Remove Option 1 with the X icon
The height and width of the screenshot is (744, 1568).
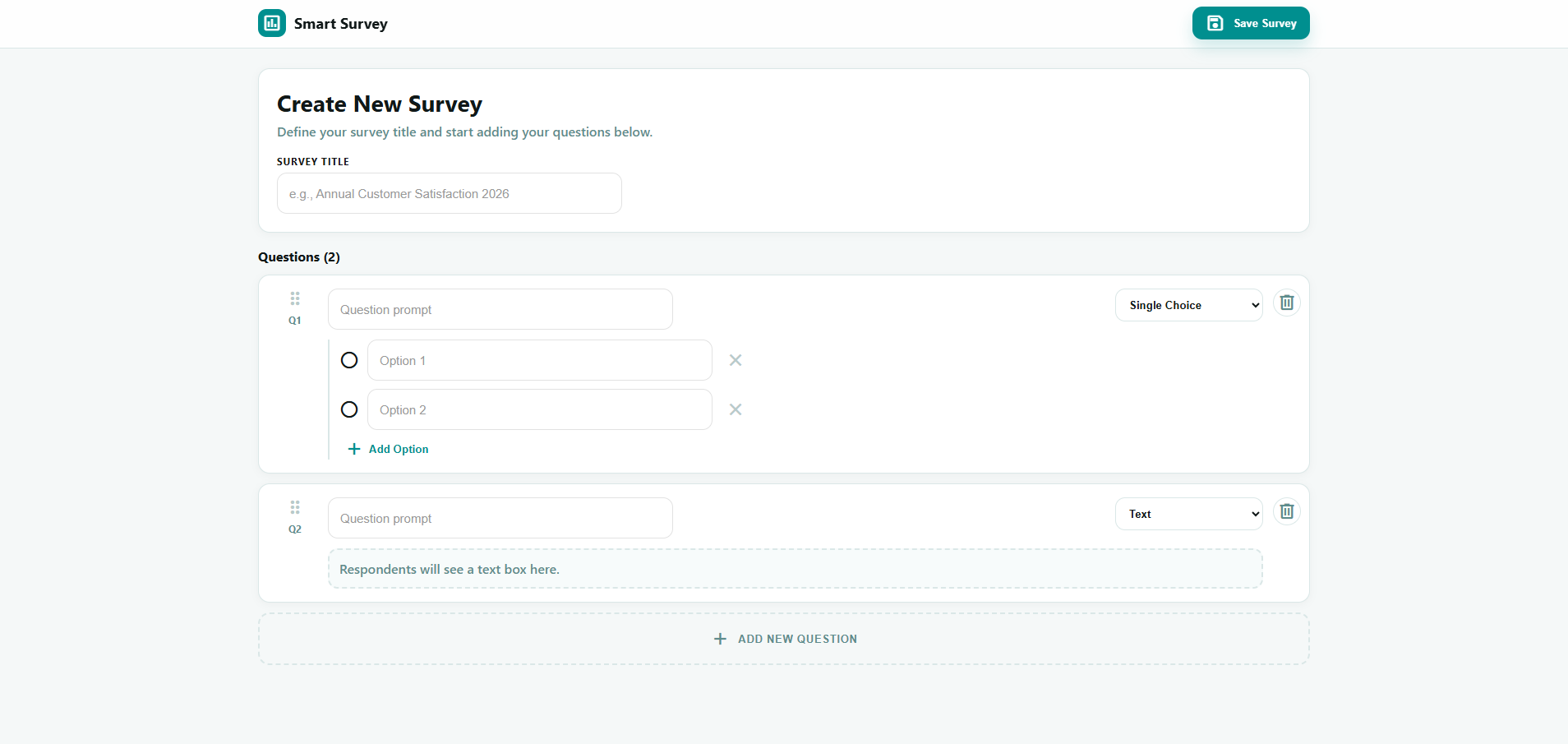736,360
